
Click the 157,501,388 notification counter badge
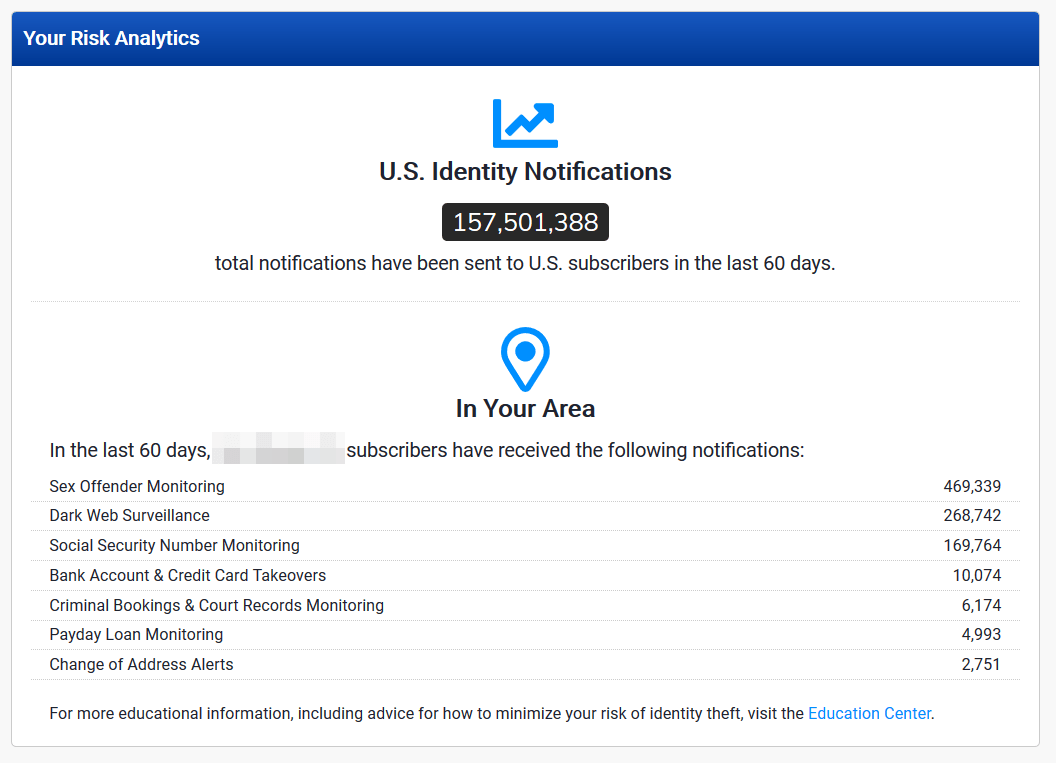pyautogui.click(x=525, y=221)
